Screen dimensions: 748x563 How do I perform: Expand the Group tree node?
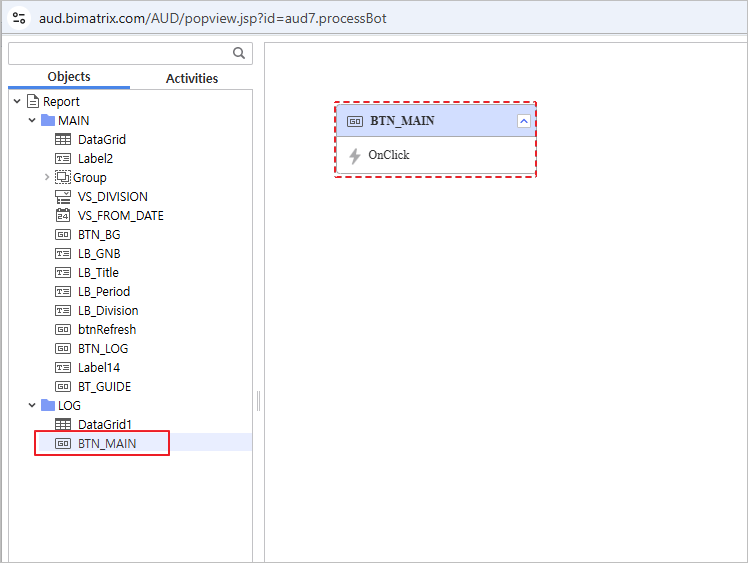[47, 178]
